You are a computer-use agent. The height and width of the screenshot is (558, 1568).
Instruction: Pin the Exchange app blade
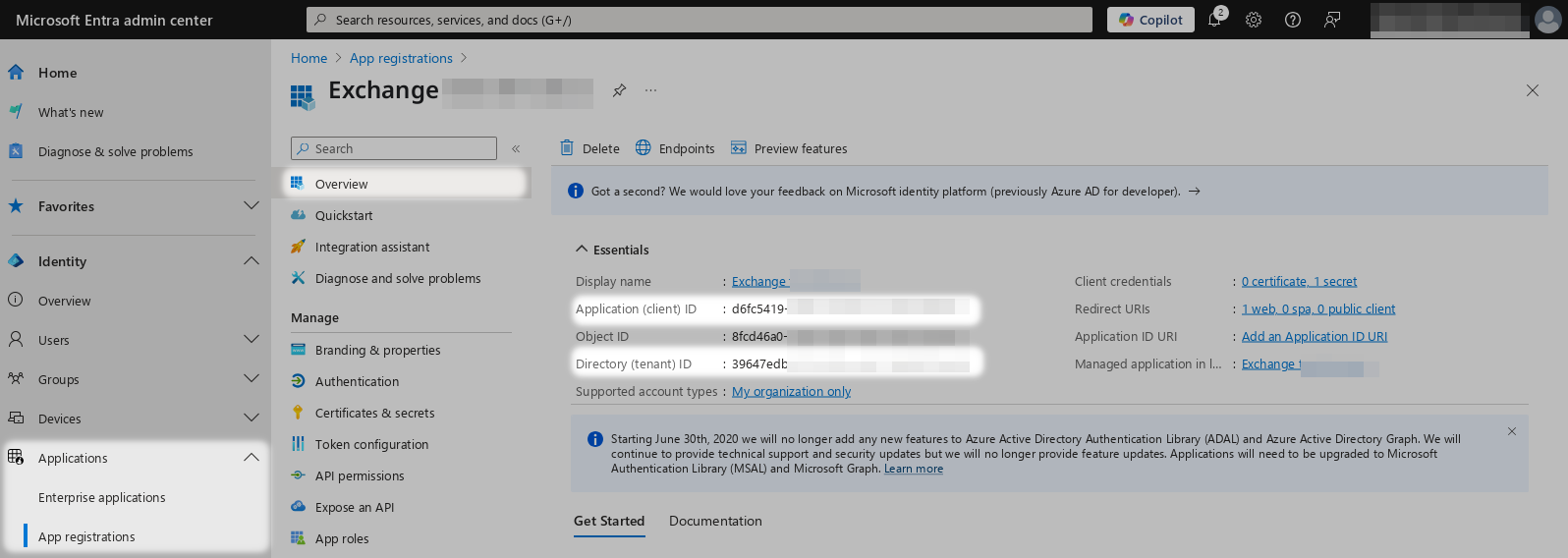(619, 90)
